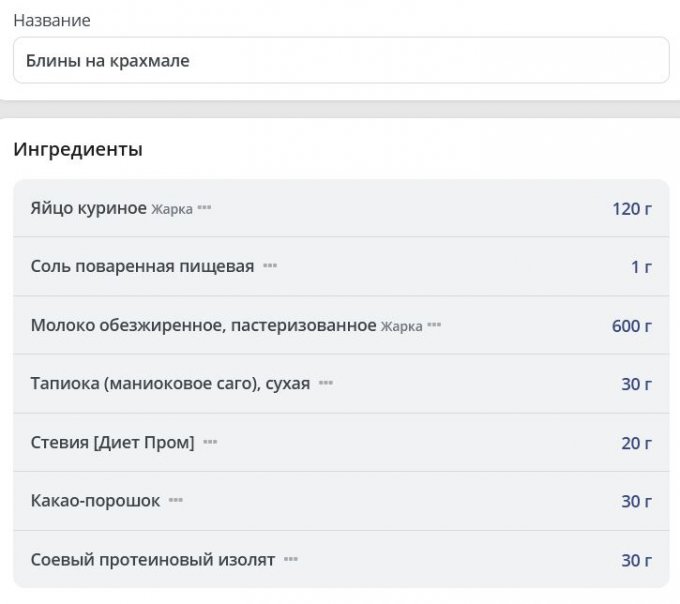Screen dimensions: 680x604
Task: Click the 20 г amount for Стевия
Action: click(x=636, y=442)
